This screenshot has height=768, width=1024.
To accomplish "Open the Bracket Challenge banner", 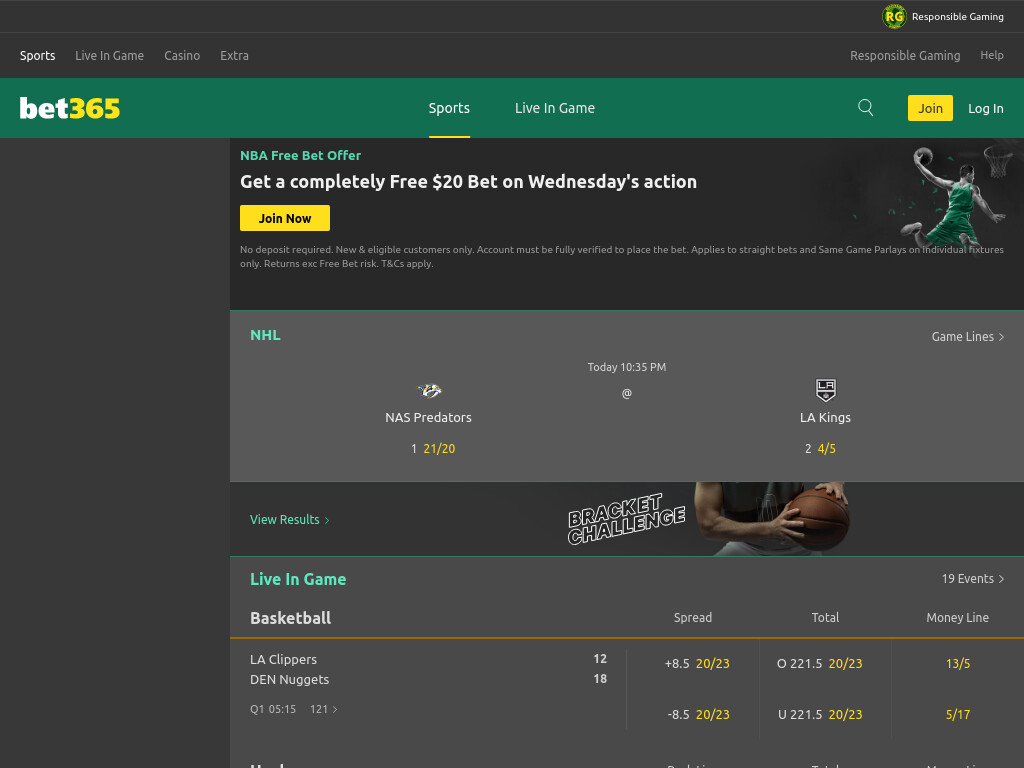I will click(x=627, y=519).
